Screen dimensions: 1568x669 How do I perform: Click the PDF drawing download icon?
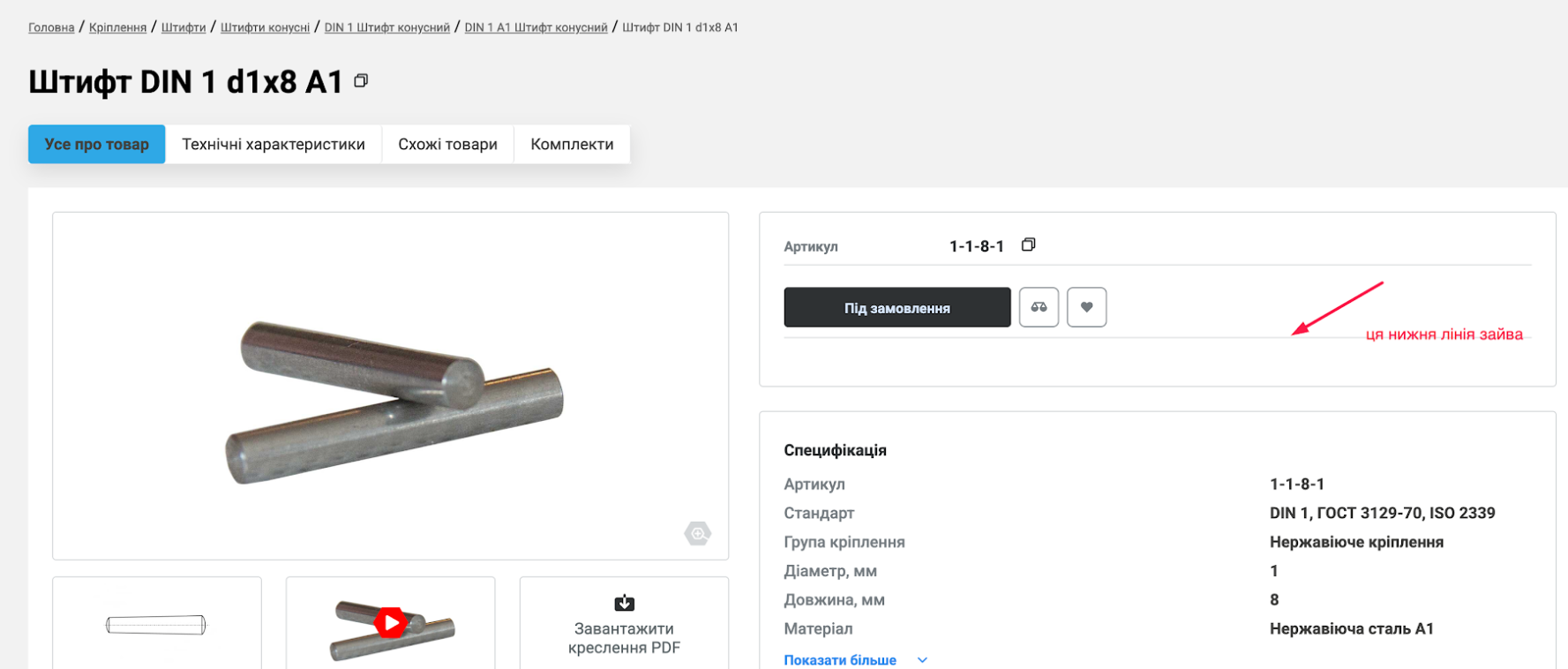[x=624, y=603]
